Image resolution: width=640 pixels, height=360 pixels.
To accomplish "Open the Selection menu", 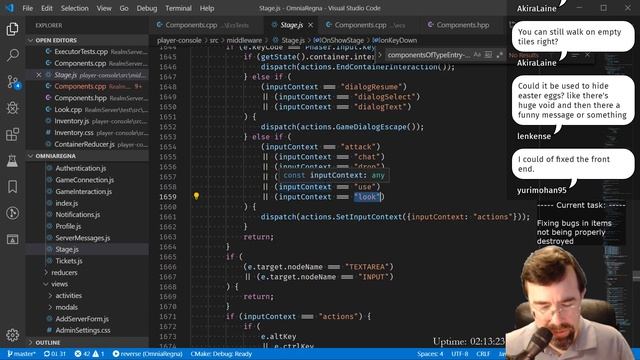I will pos(75,8).
